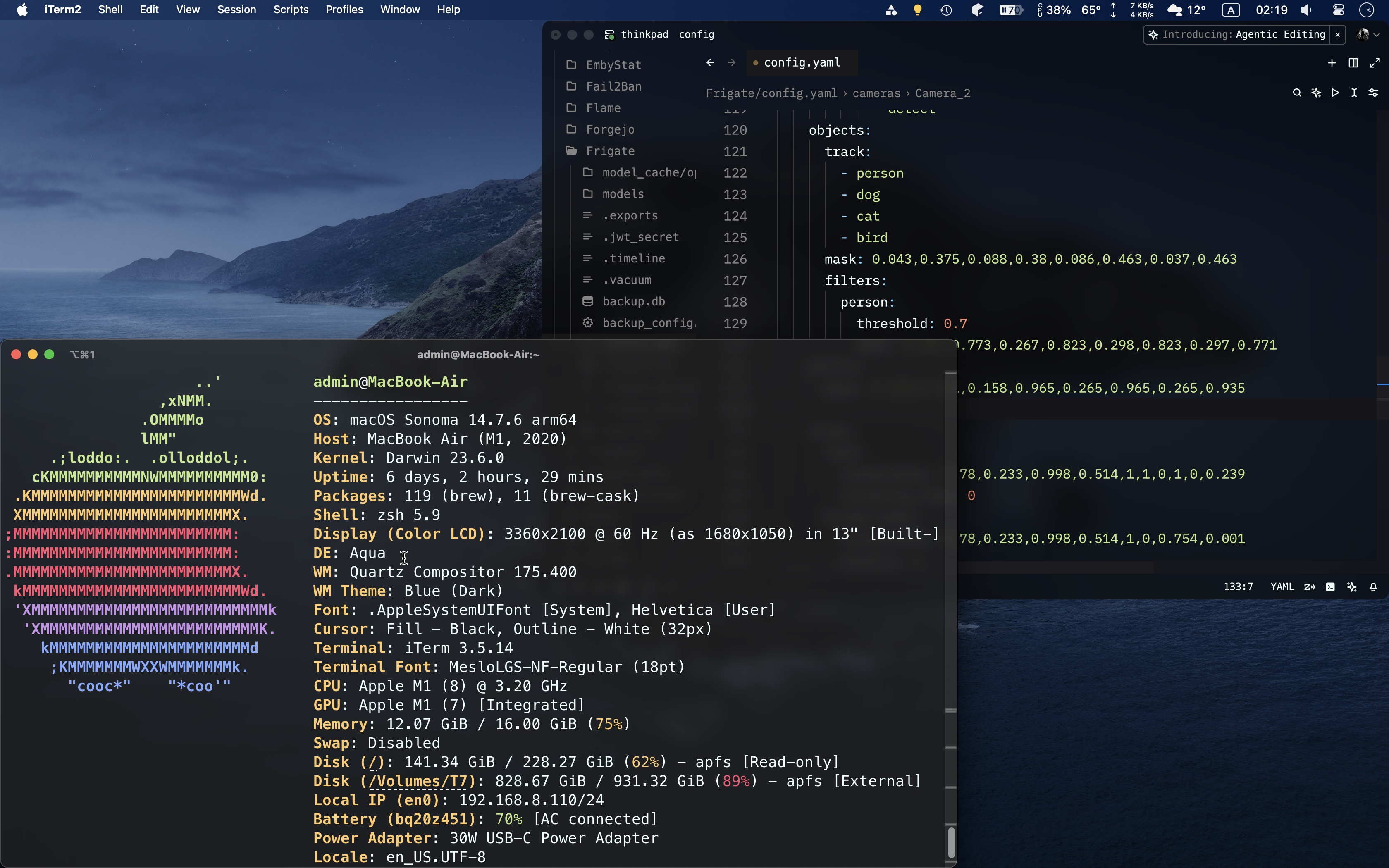The image size is (1389, 868).
Task: Click the threshold value 0.7 in the editor
Action: click(955, 324)
